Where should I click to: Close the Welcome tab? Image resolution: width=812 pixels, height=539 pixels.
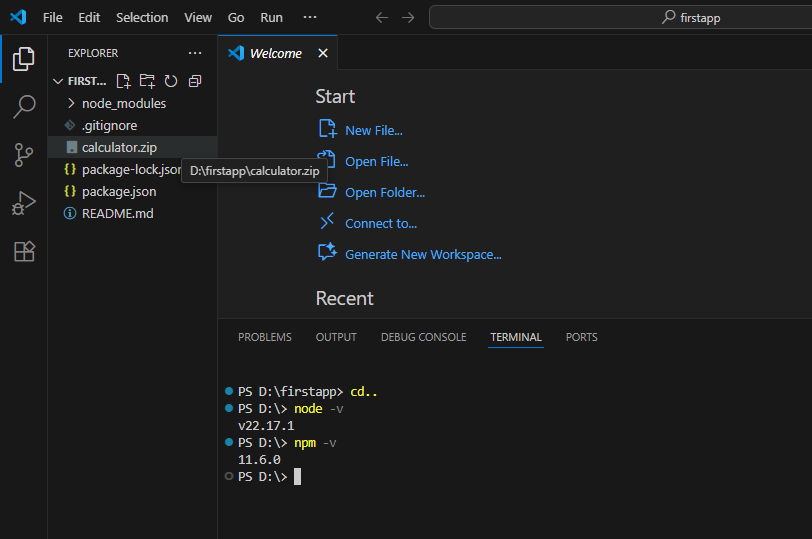point(323,53)
